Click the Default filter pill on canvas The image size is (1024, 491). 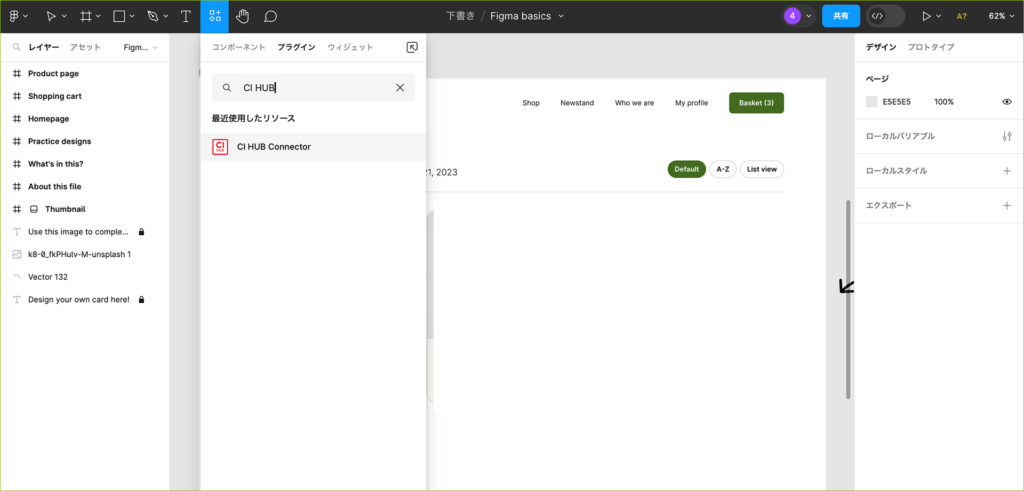pos(686,169)
